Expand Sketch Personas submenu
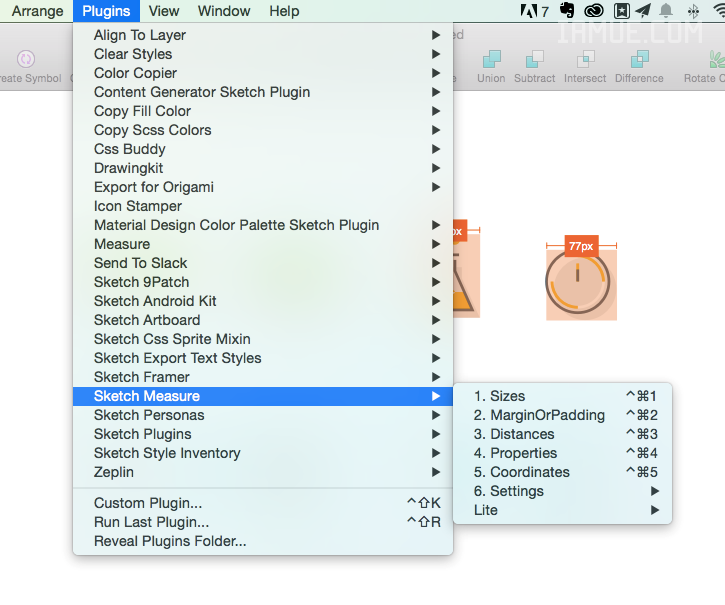725x605 pixels. click(263, 415)
